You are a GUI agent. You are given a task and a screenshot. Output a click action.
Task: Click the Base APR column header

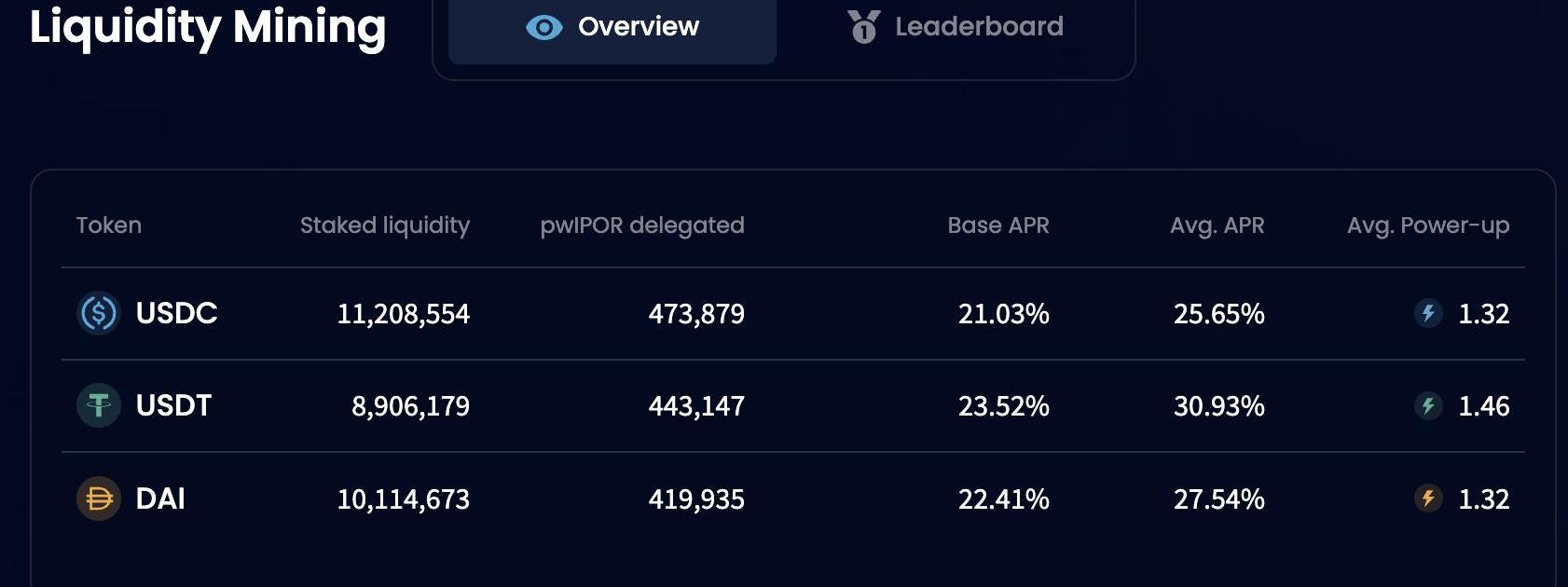pos(997,225)
